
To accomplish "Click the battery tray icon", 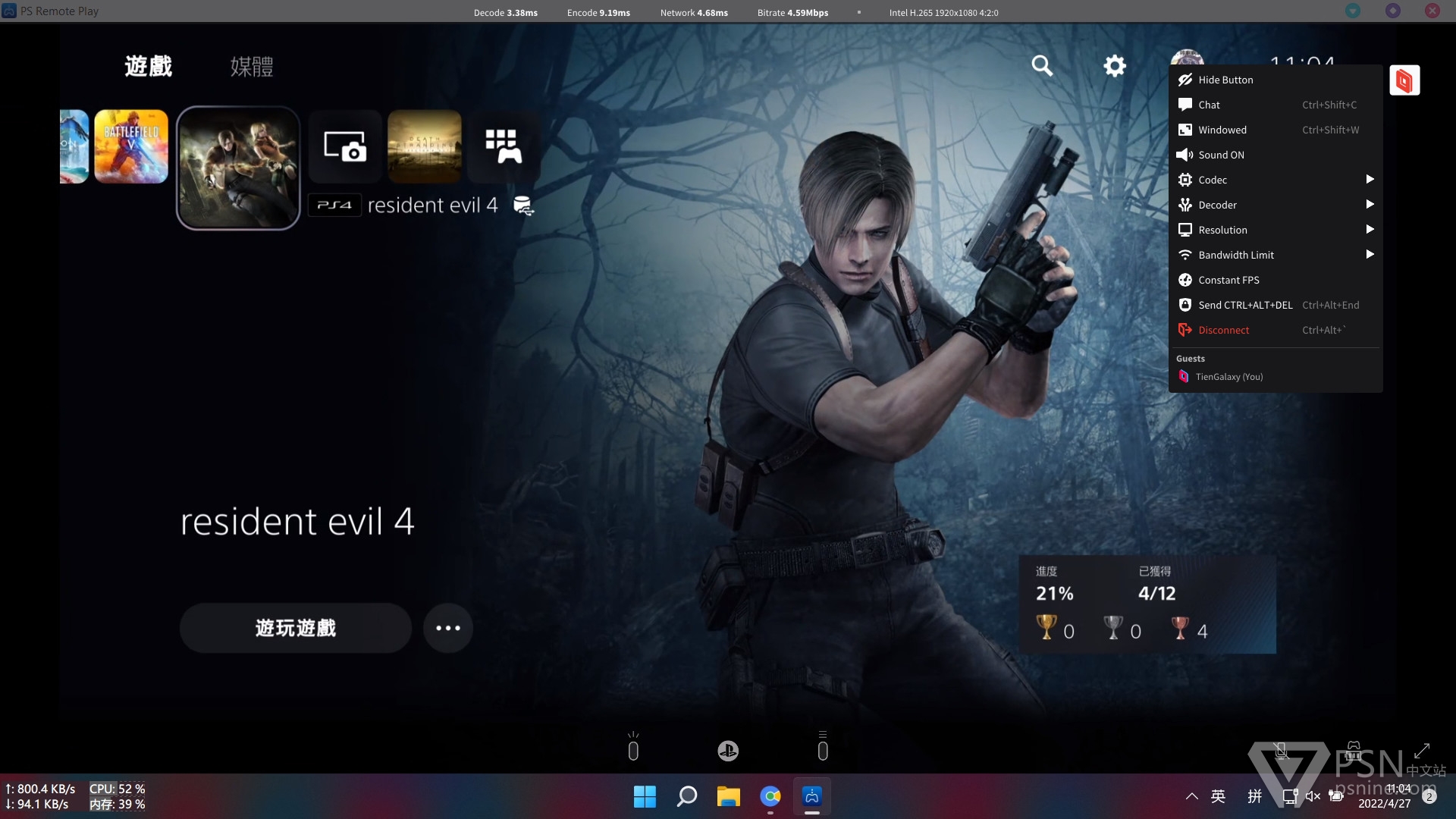I will click(1336, 796).
